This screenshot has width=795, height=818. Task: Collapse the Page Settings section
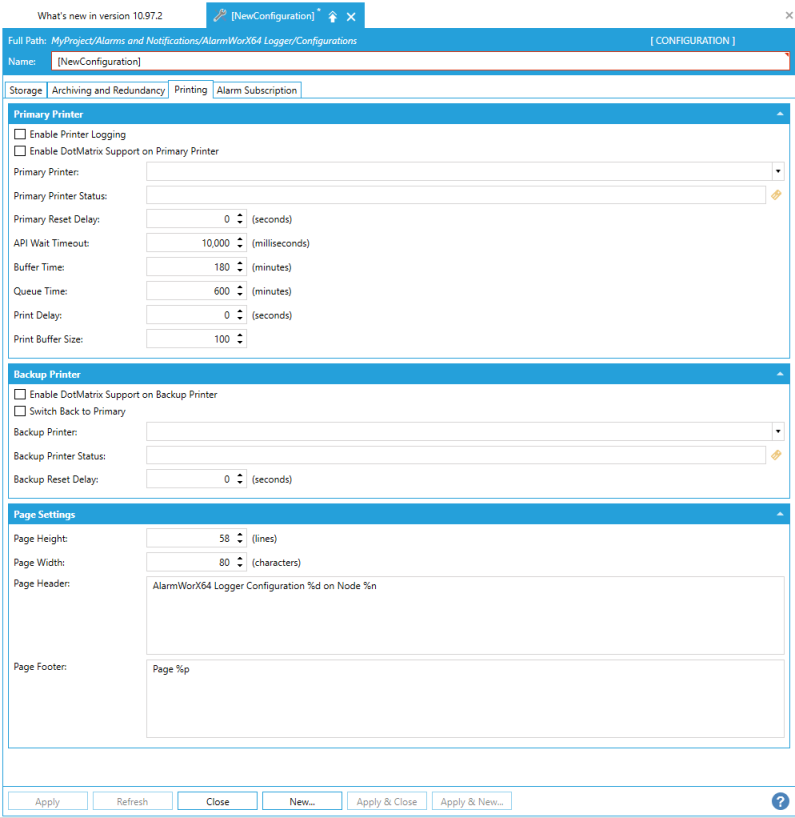pyautogui.click(x=779, y=514)
